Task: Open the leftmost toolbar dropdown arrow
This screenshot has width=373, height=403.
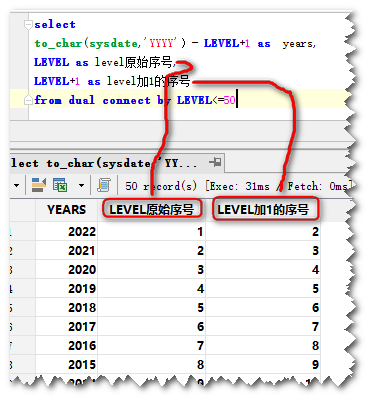Action: click(16, 185)
